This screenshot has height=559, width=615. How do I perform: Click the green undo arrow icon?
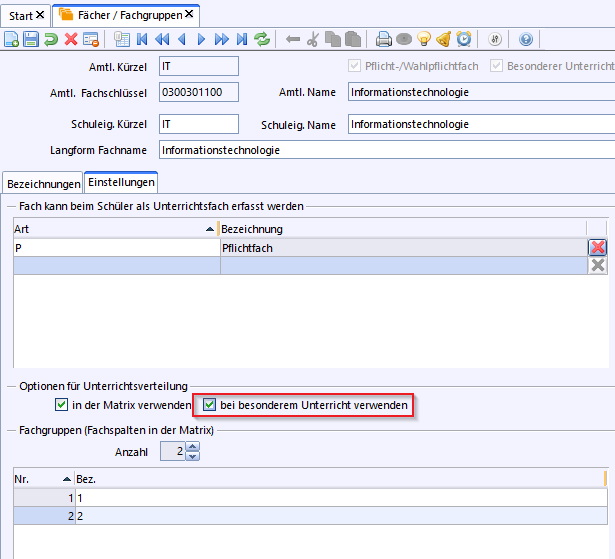click(51, 39)
